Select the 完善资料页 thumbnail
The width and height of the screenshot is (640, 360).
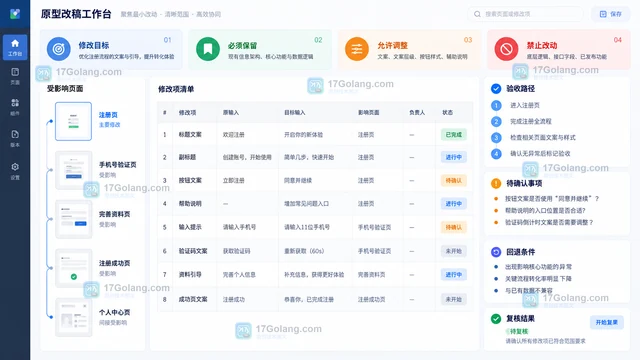click(73, 219)
